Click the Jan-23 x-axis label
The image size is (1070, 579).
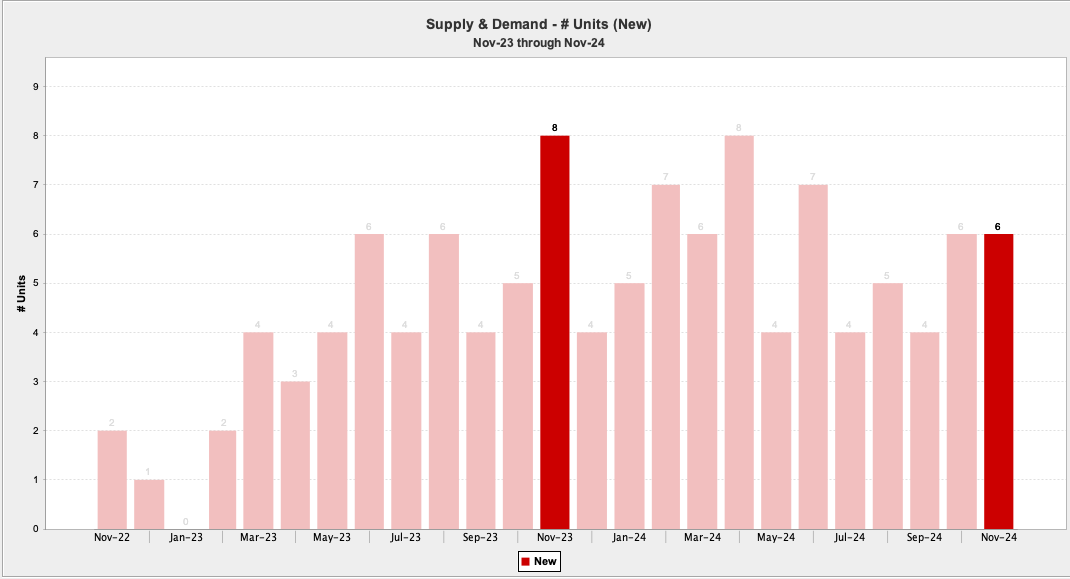tap(185, 537)
